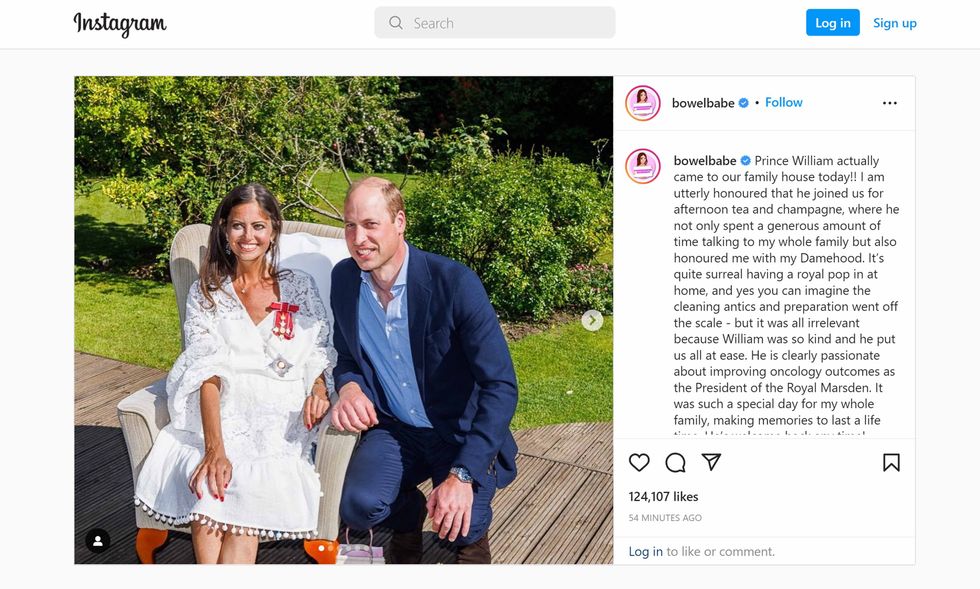Click the Sign up link
Screen dimensions: 980x589
click(895, 22)
